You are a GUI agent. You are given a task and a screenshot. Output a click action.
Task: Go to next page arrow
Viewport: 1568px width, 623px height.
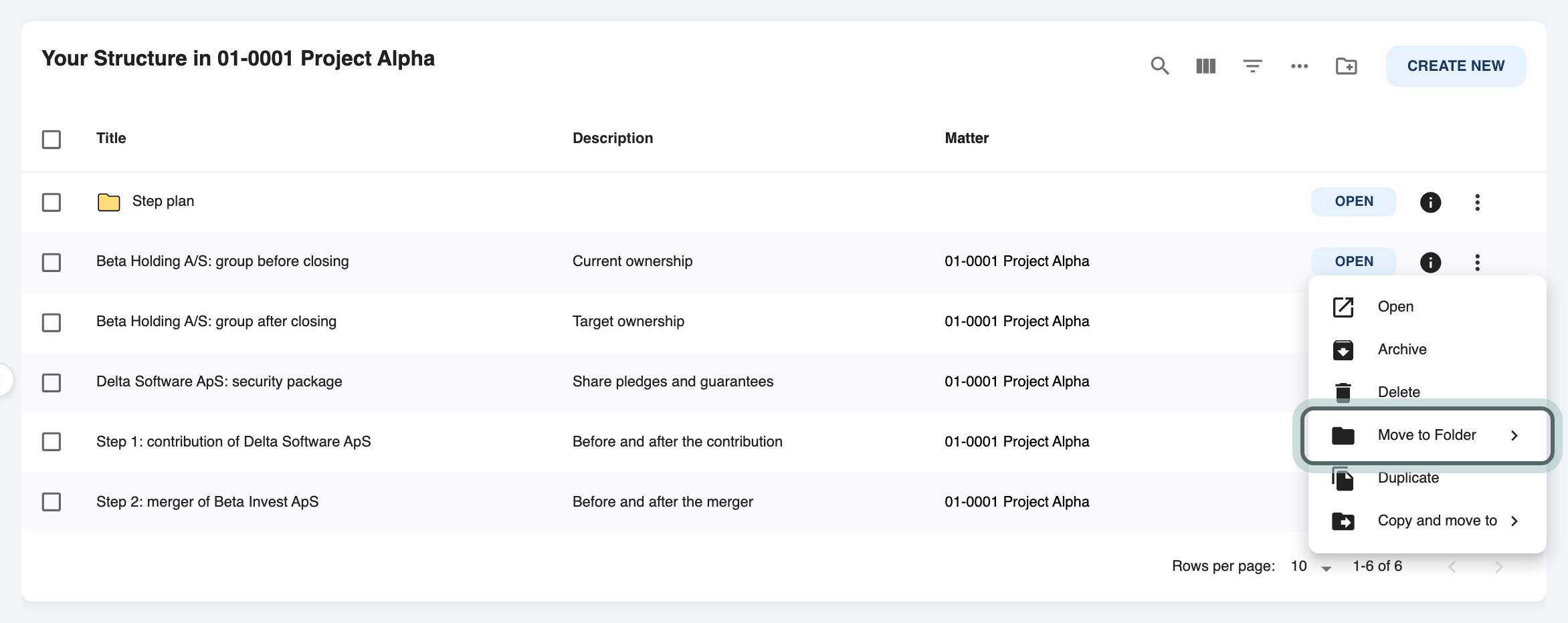[x=1498, y=567]
